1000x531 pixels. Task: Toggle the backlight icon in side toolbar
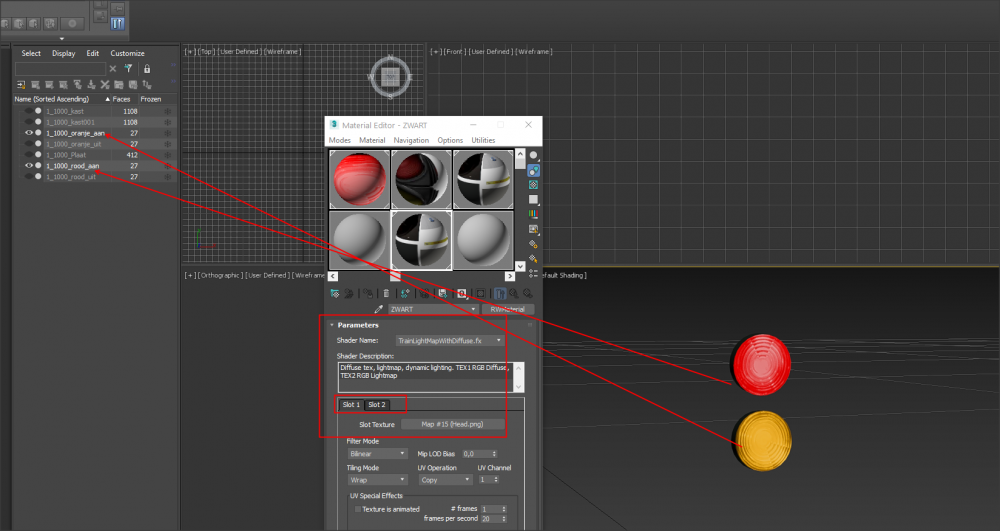pyautogui.click(x=534, y=171)
